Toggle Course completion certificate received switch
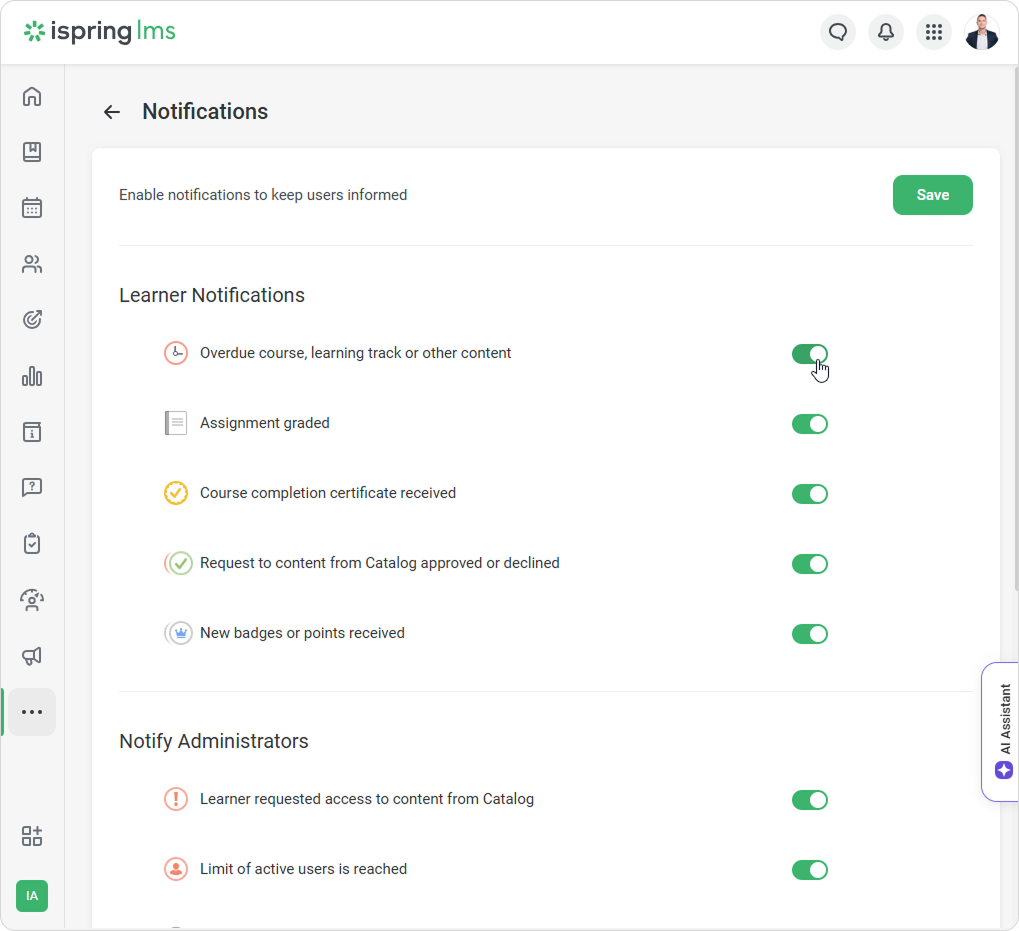This screenshot has height=931, width=1019. pos(810,494)
